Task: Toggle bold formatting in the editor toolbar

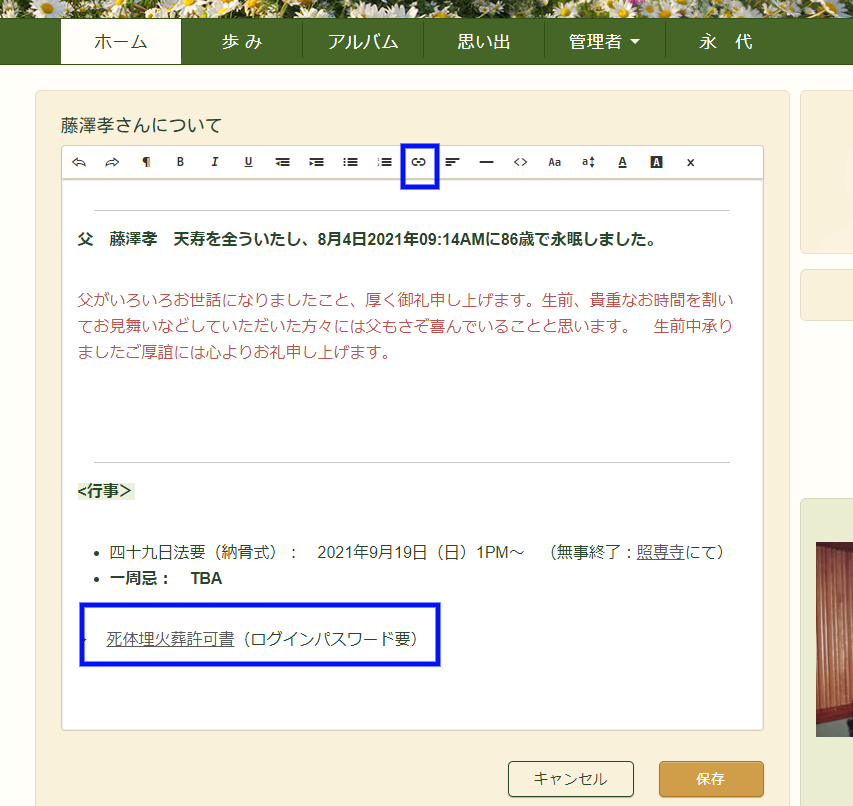Action: (x=180, y=162)
